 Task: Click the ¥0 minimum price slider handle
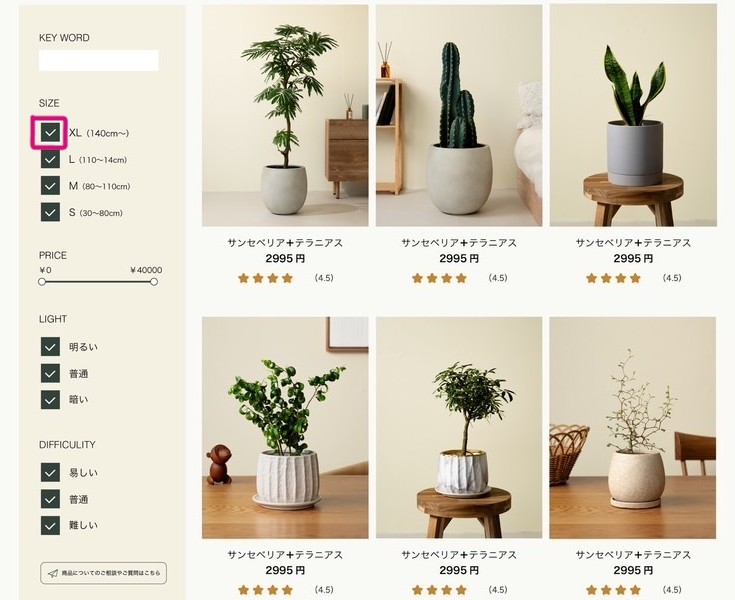click(x=42, y=282)
